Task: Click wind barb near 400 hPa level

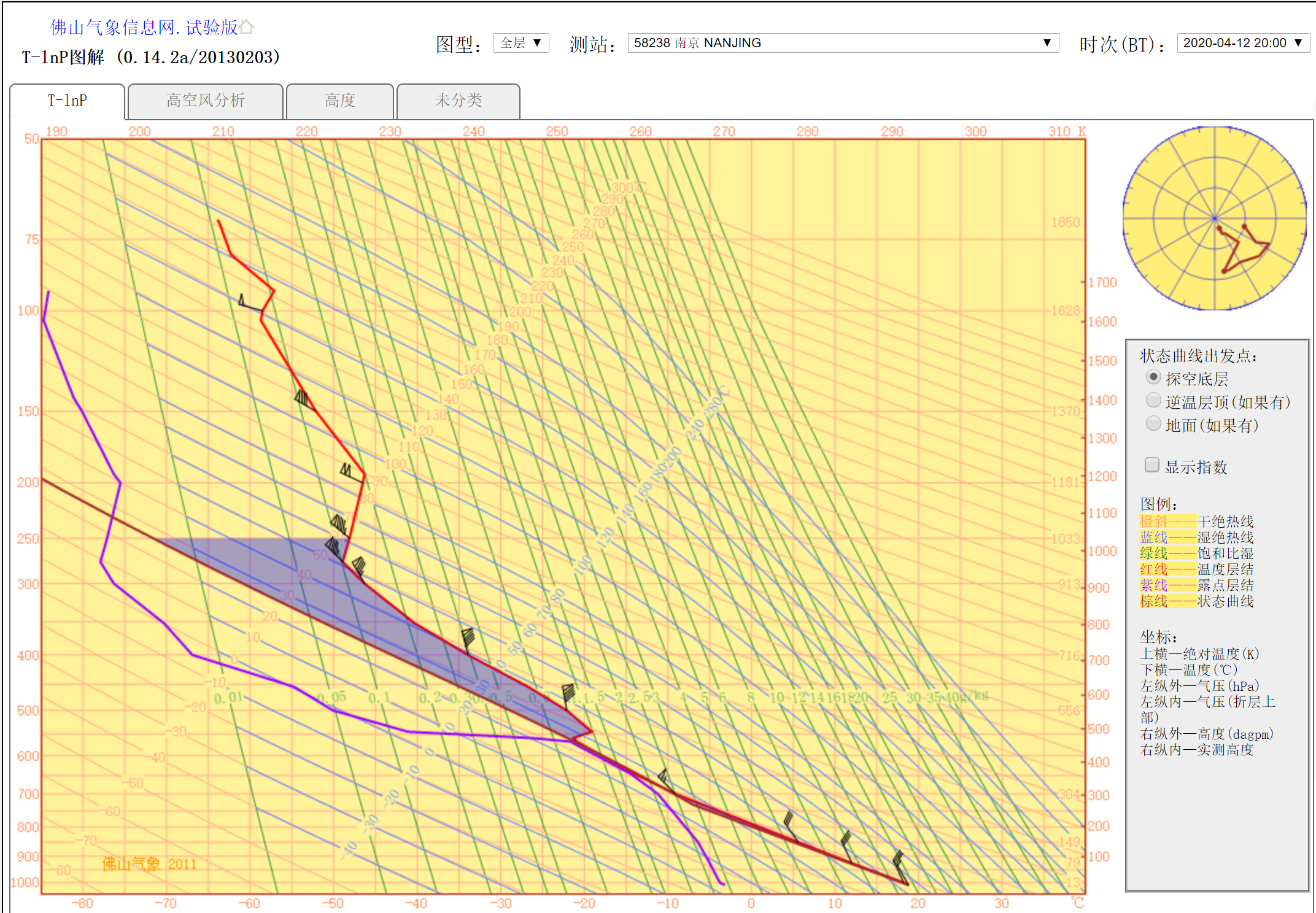Action: click(x=468, y=639)
